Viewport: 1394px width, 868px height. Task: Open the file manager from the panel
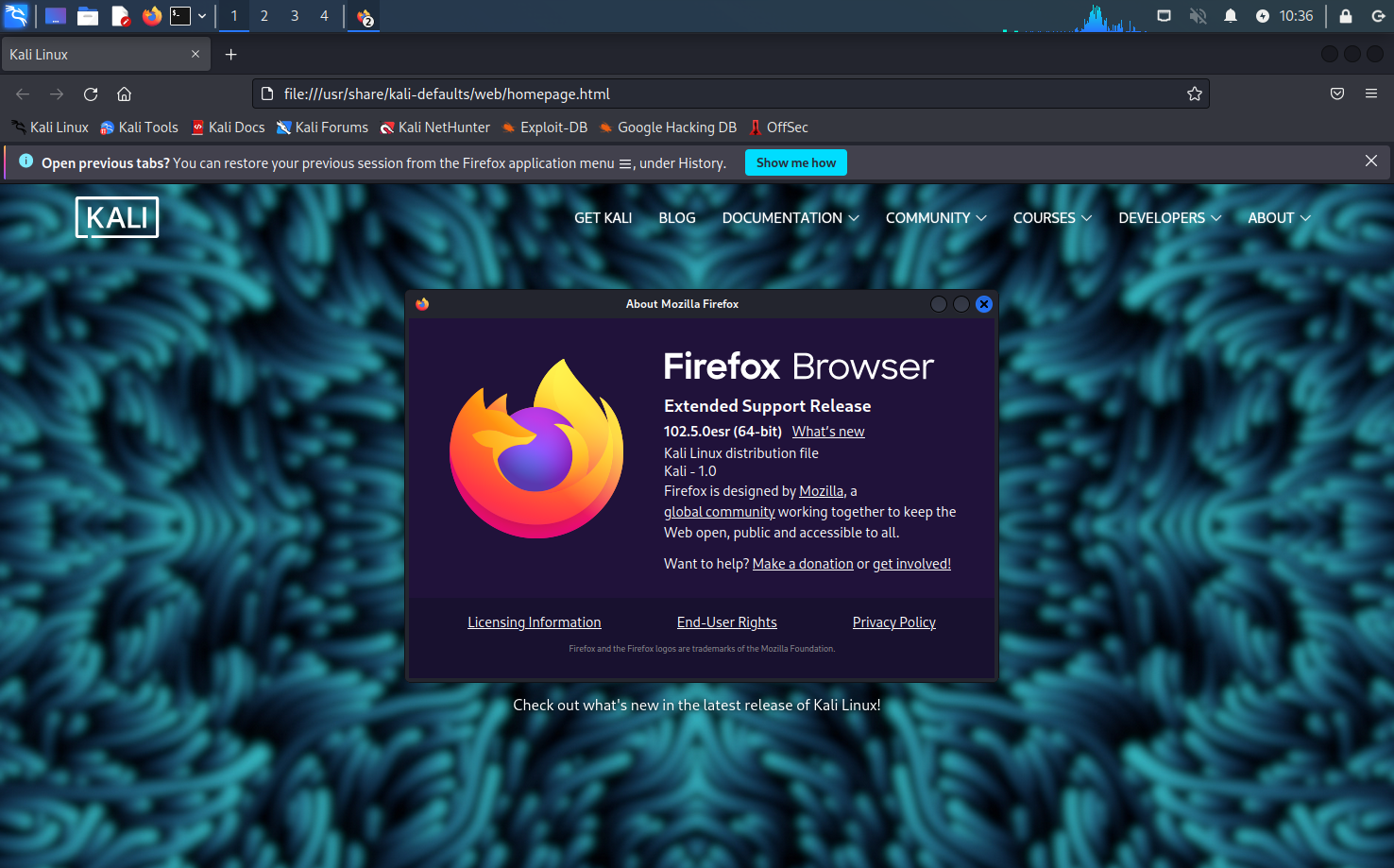88,16
